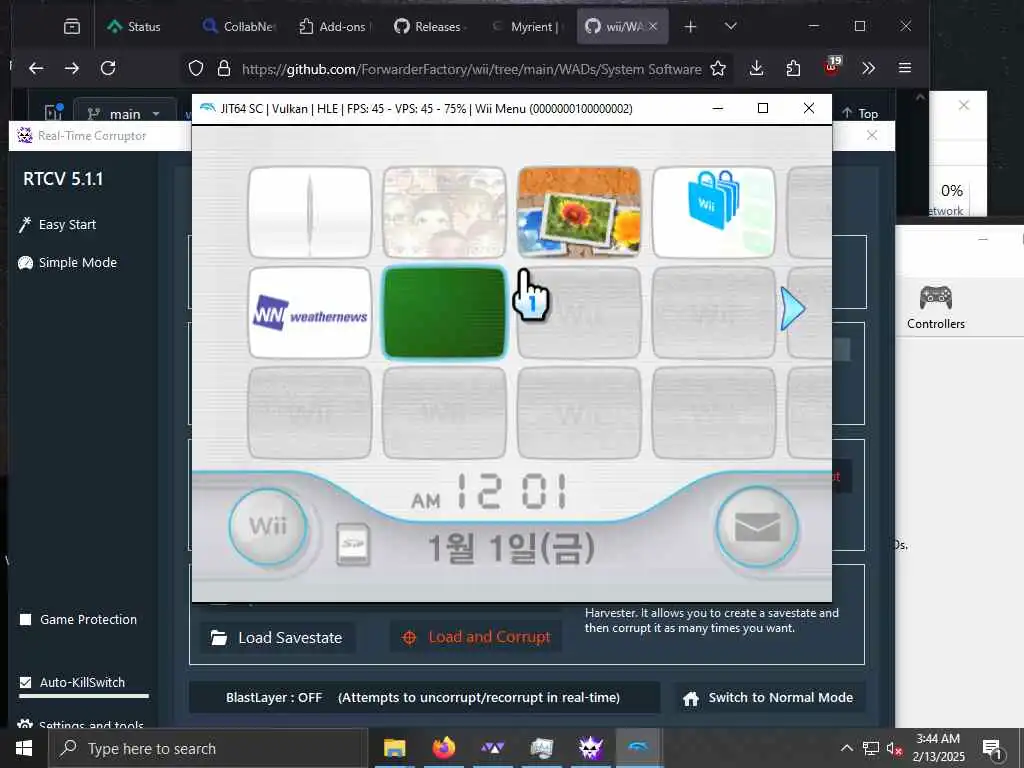
Task: Click the GitHub URL address bar
Action: point(472,69)
